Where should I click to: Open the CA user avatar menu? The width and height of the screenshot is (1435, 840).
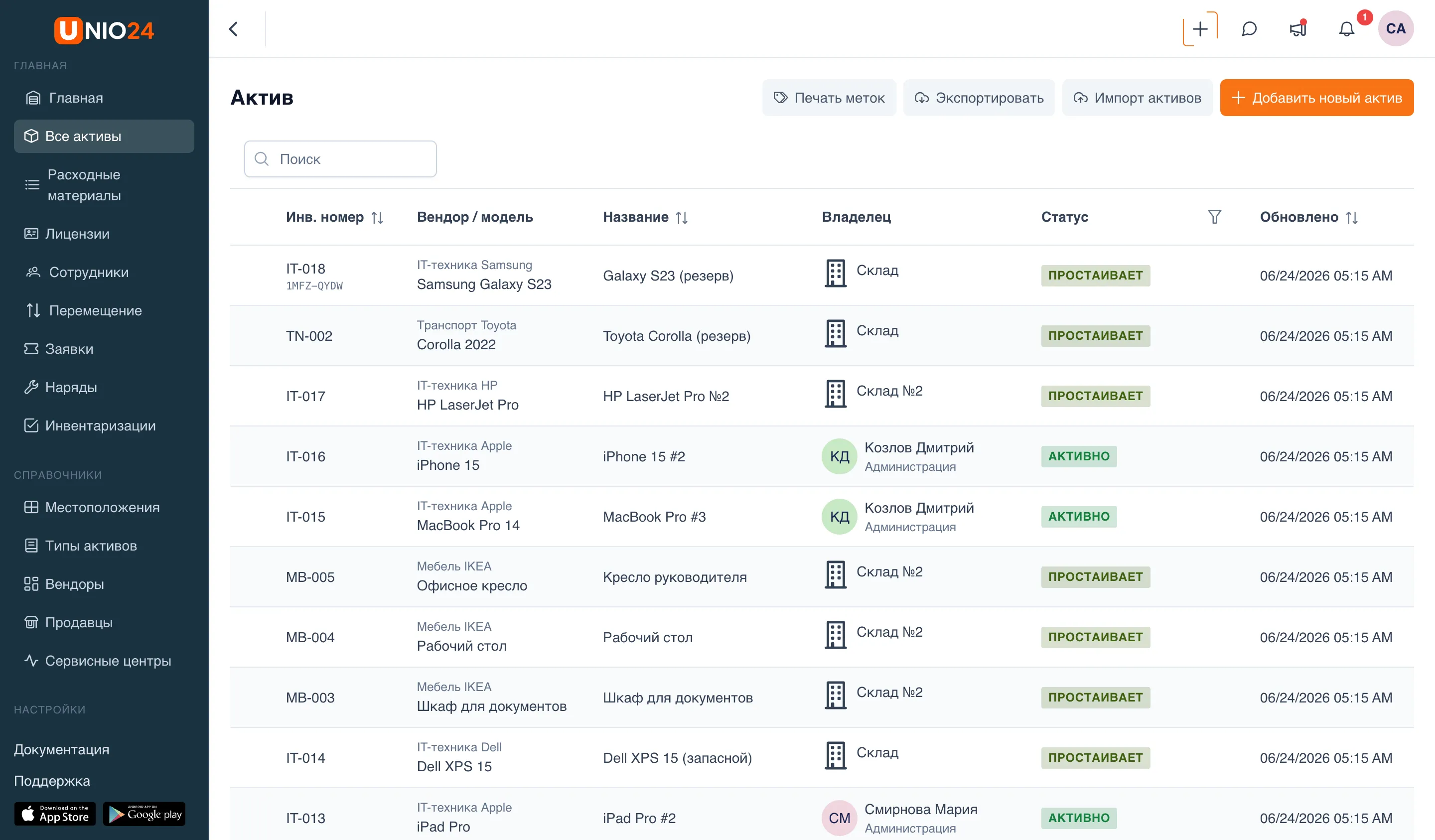pos(1396,28)
